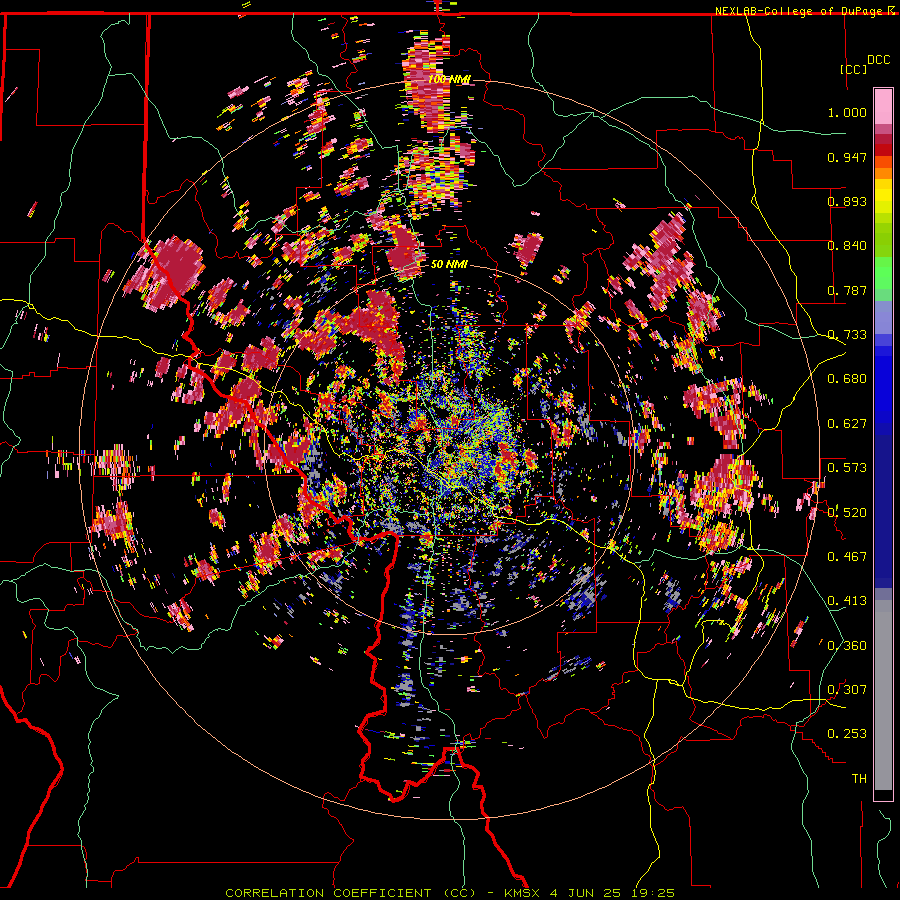Select the 0.893 scale value

pos(847,201)
